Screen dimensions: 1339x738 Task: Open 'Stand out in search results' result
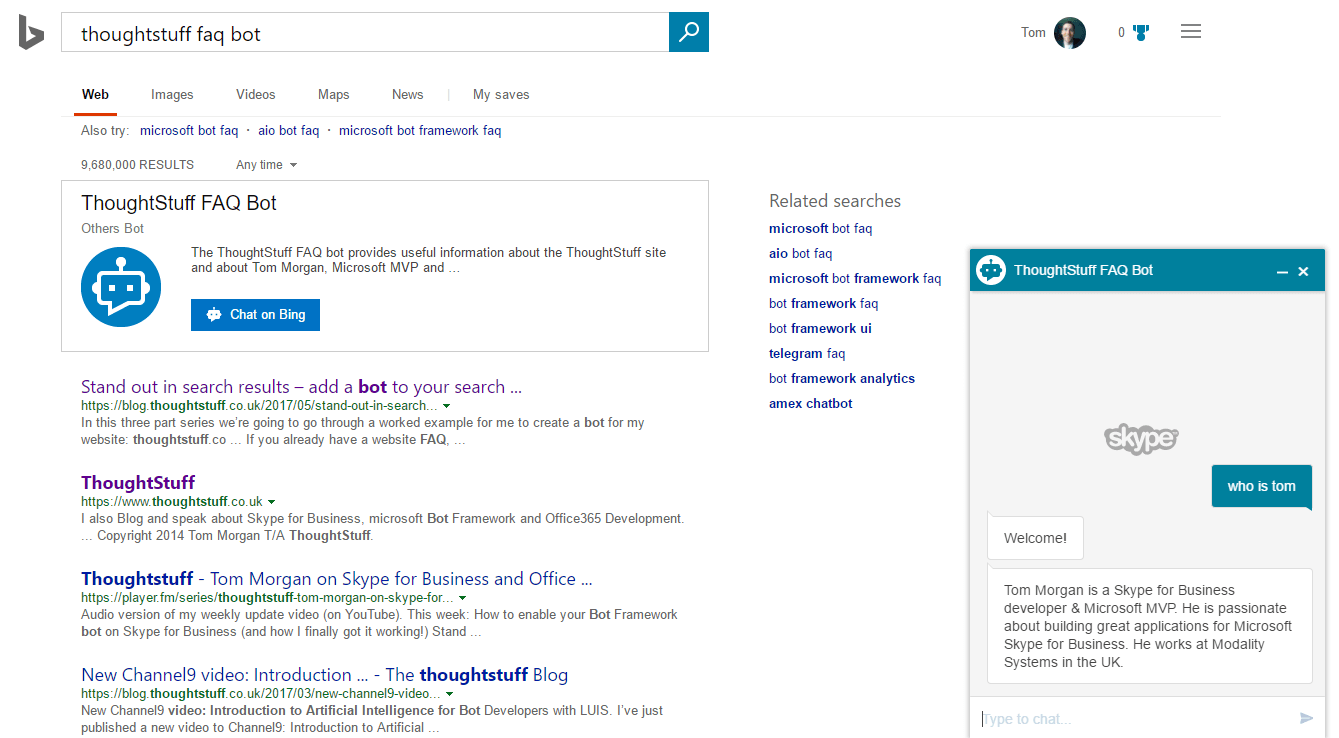(301, 387)
